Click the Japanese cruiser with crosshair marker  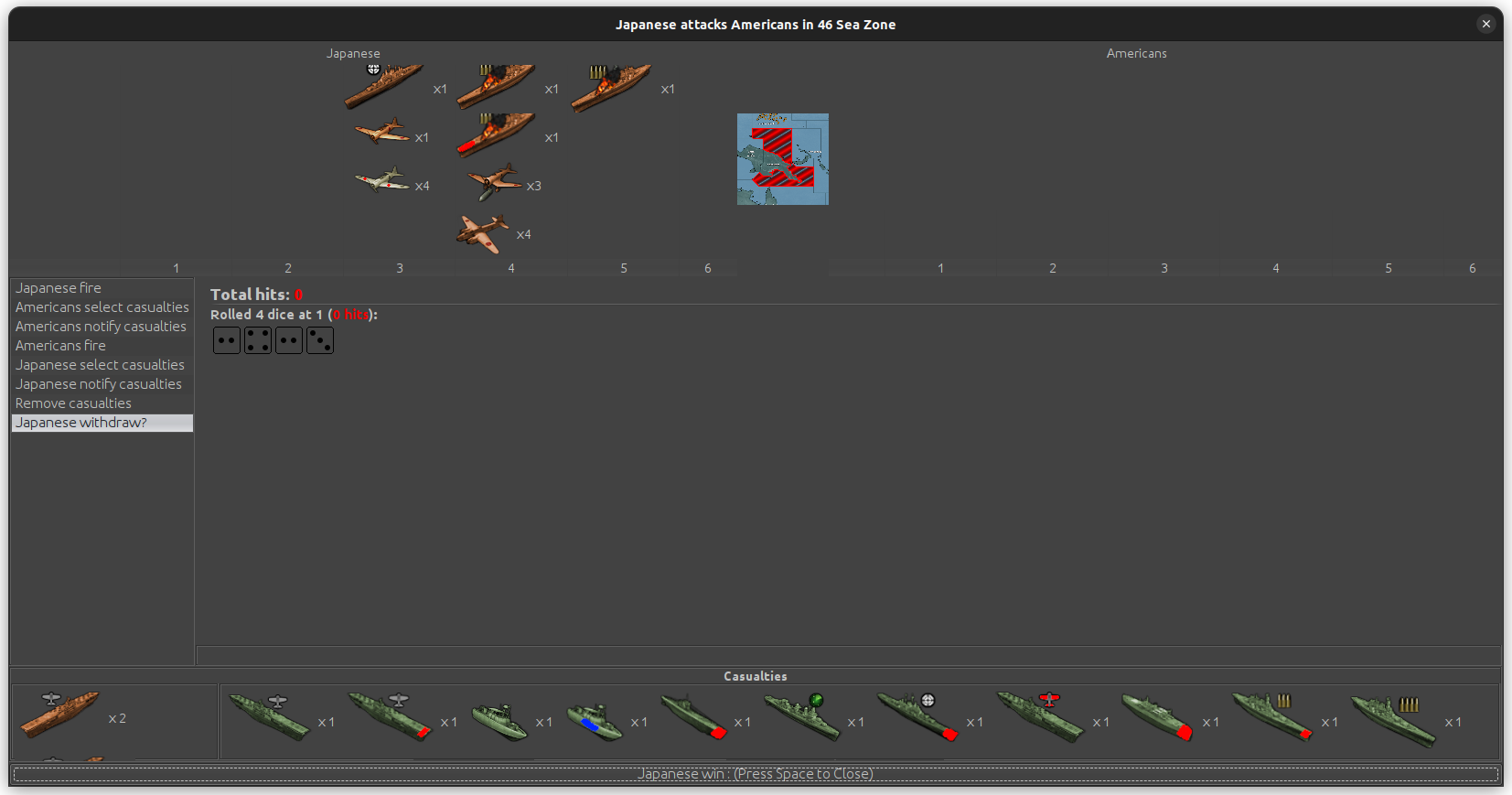[384, 86]
